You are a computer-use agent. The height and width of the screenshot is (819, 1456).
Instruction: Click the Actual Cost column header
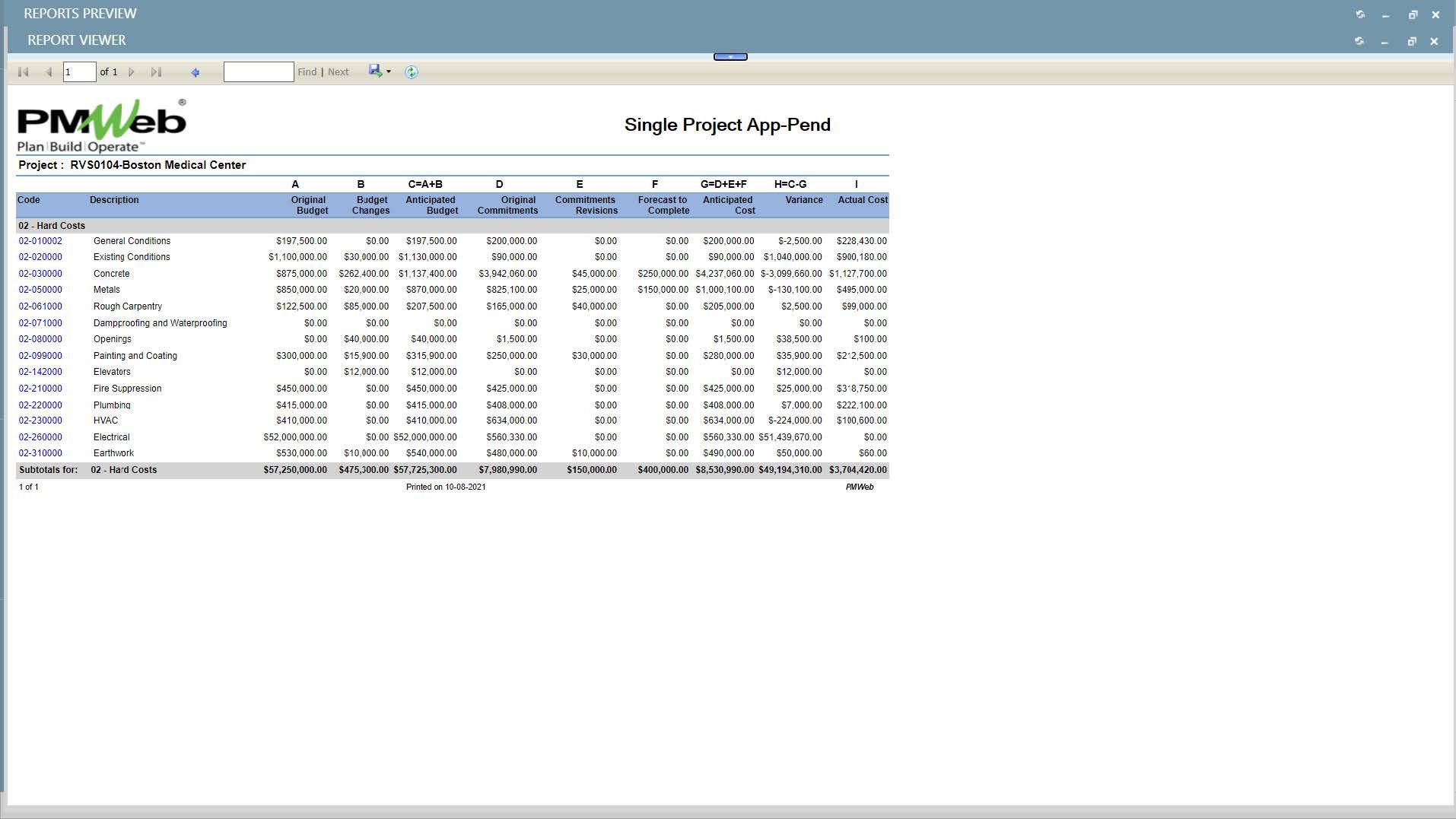[x=863, y=200]
